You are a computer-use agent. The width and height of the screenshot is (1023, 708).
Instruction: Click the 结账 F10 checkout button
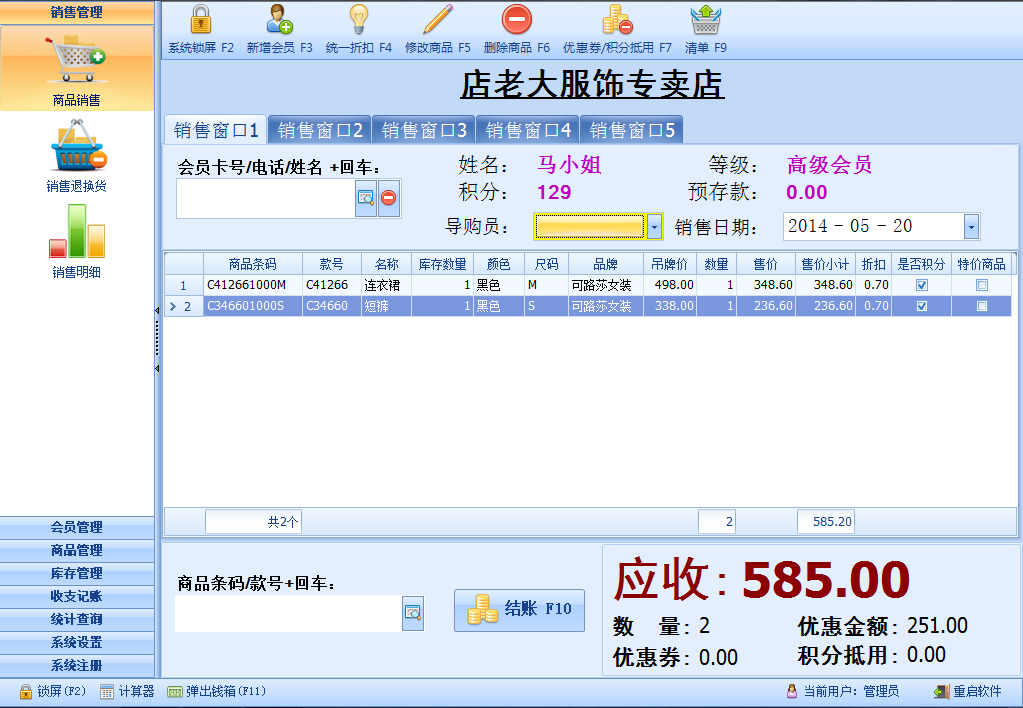(x=519, y=610)
